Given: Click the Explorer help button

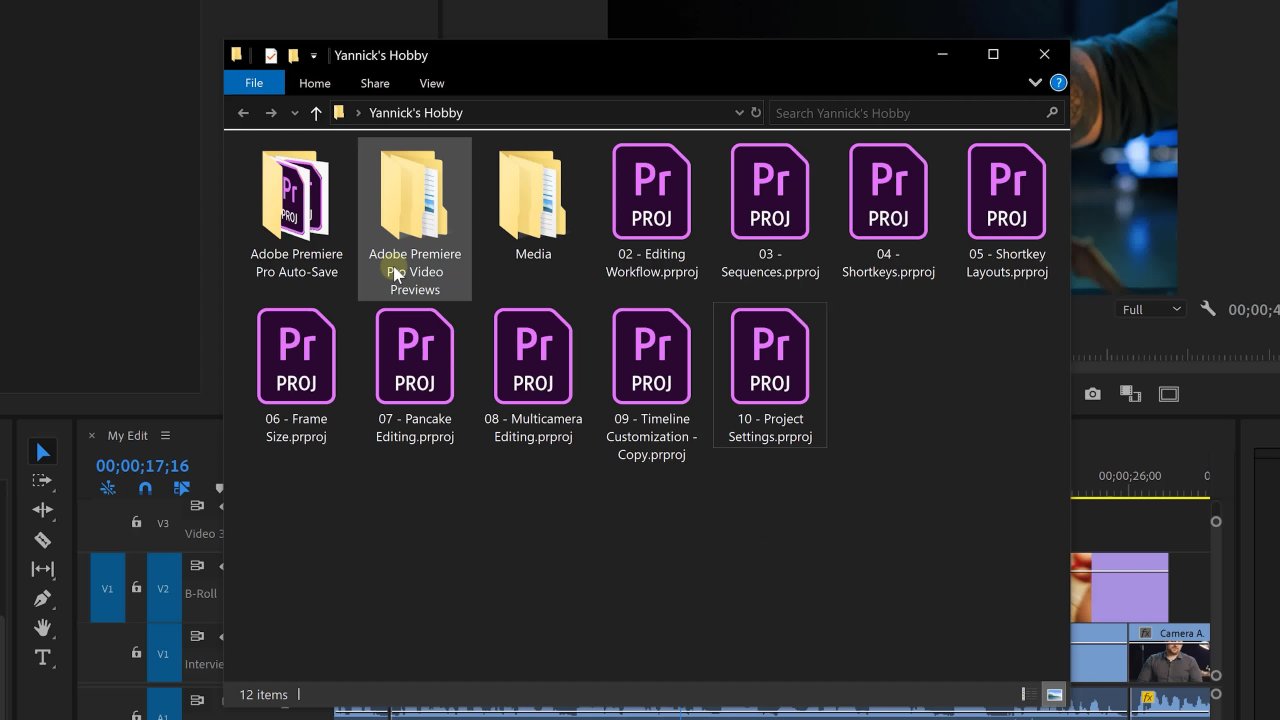Looking at the screenshot, I should click(1058, 83).
